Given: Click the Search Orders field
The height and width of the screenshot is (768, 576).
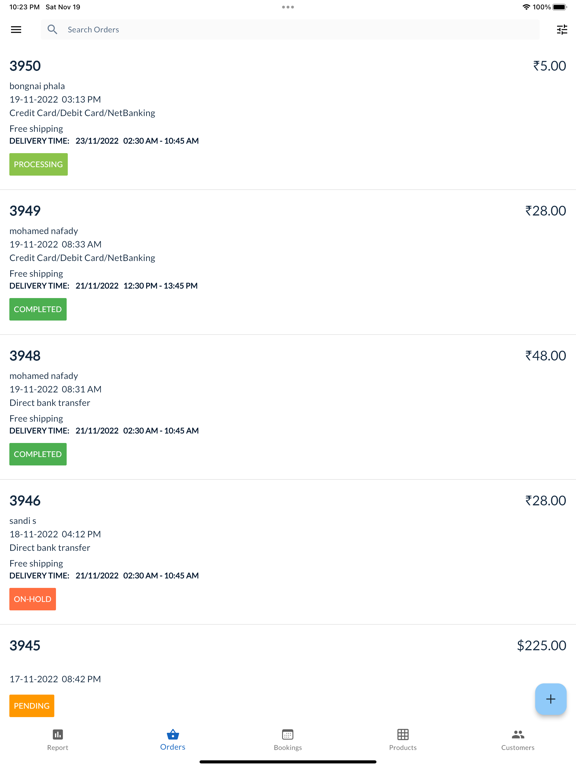Looking at the screenshot, I should 290,29.
